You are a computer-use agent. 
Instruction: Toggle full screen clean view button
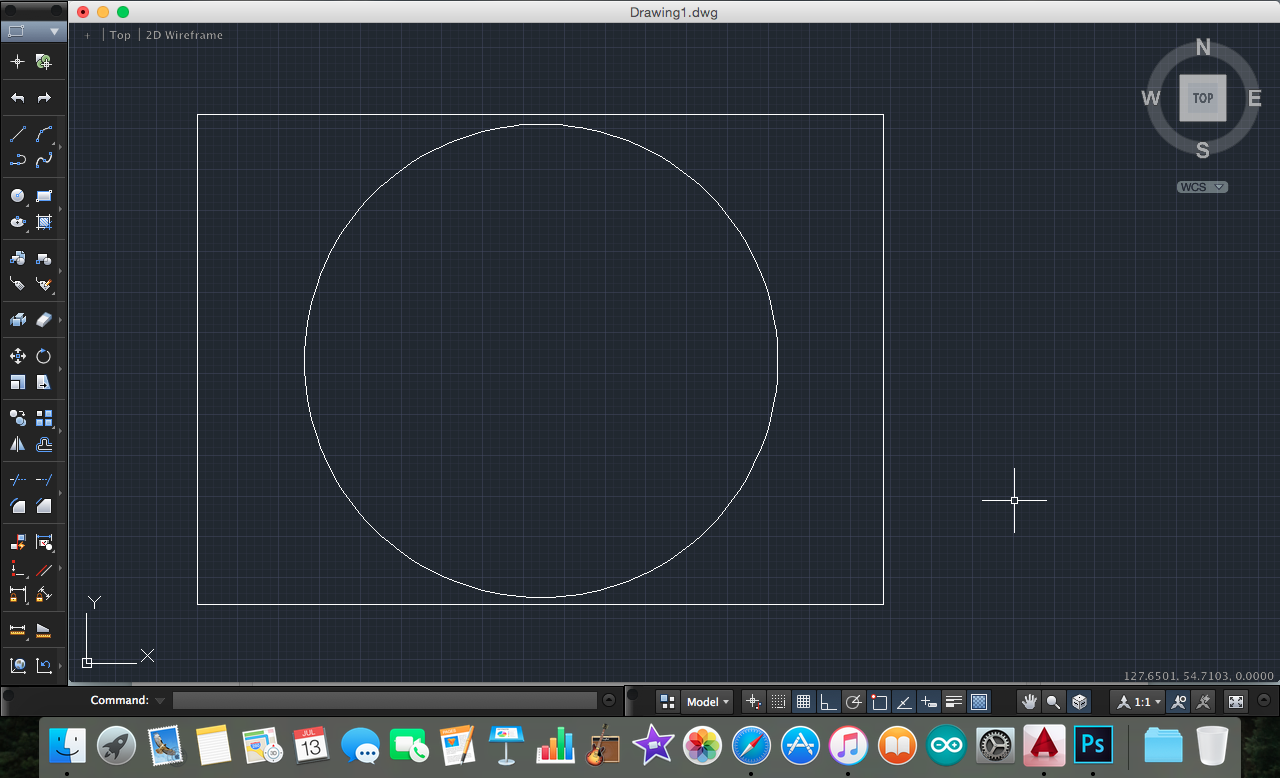[x=1236, y=702]
